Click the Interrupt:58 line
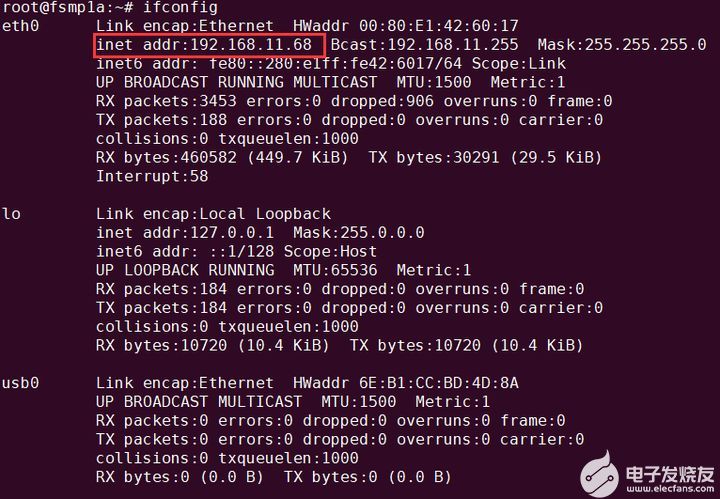This screenshot has height=499, width=720. pos(152,176)
